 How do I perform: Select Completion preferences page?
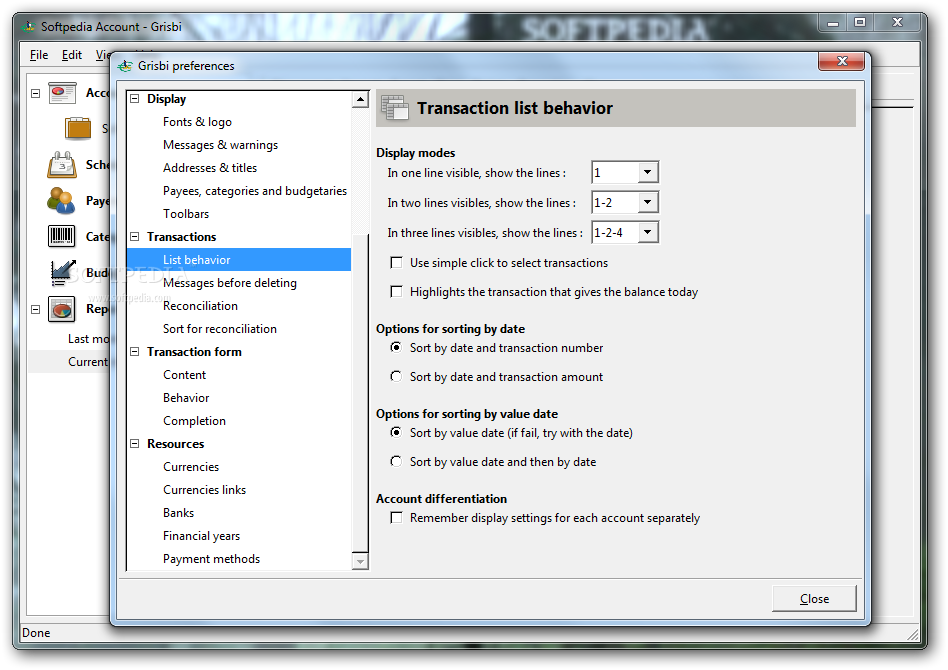[194, 420]
